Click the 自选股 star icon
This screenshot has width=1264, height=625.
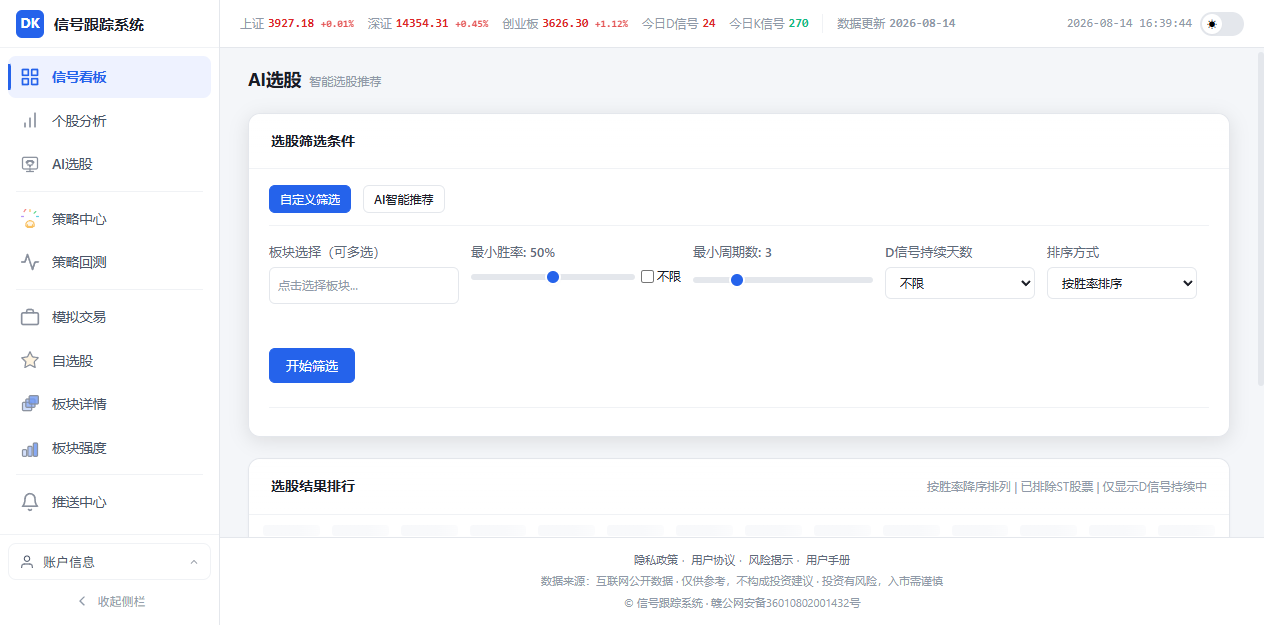click(30, 361)
